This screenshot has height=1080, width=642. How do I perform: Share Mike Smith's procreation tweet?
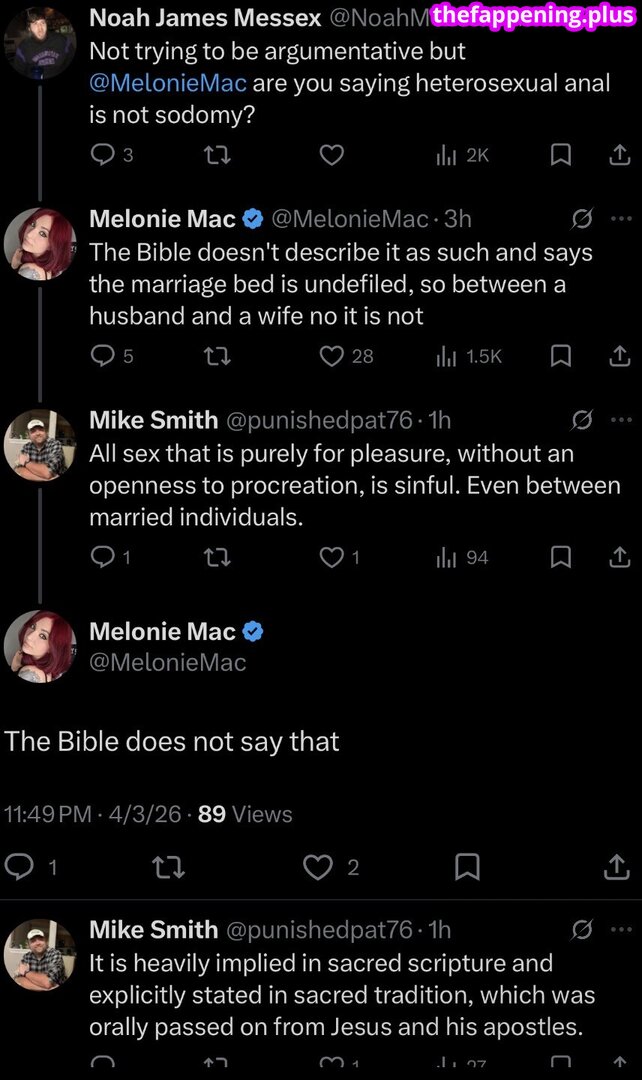coord(619,557)
